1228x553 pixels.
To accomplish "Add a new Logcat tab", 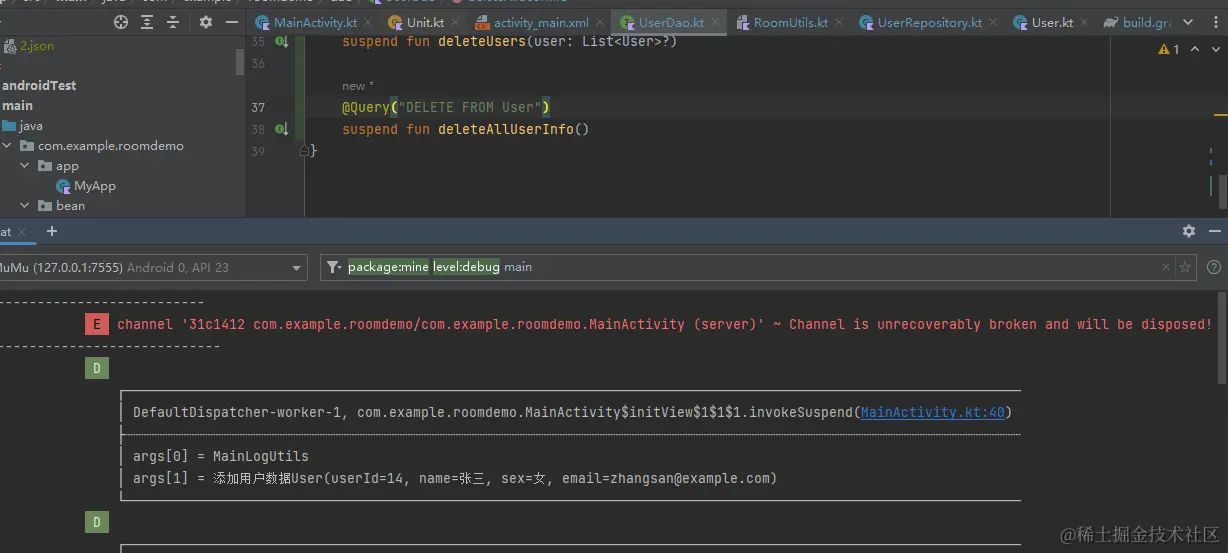I will pos(52,231).
